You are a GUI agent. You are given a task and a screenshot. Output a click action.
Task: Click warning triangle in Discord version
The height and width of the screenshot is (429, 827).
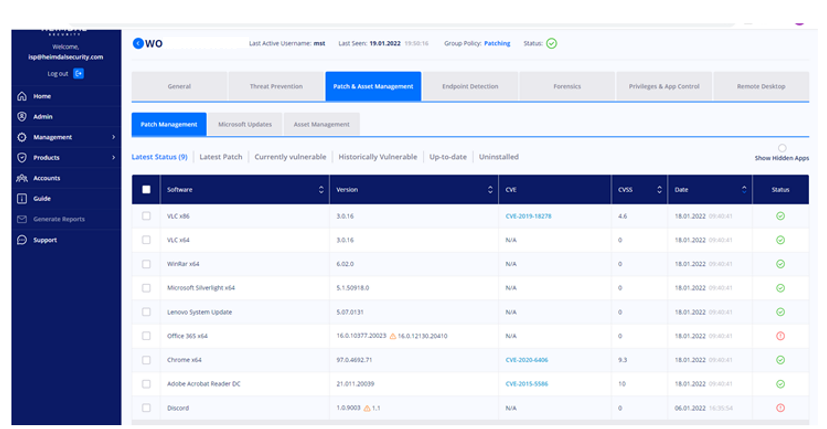pos(367,408)
